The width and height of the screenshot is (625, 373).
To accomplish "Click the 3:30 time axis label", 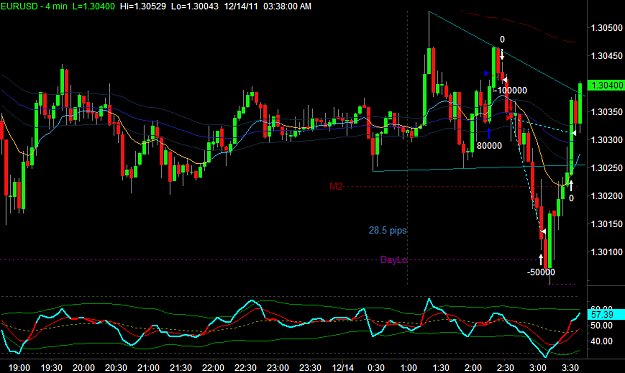I will (570, 367).
